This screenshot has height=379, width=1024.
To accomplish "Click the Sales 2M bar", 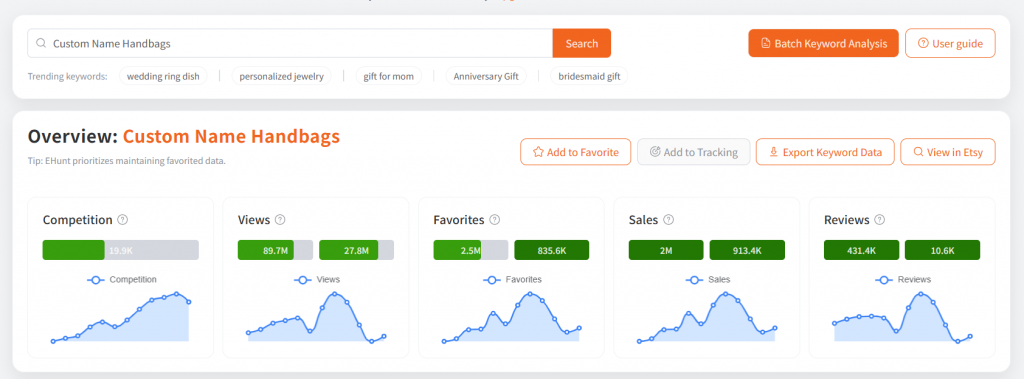I will (666, 250).
